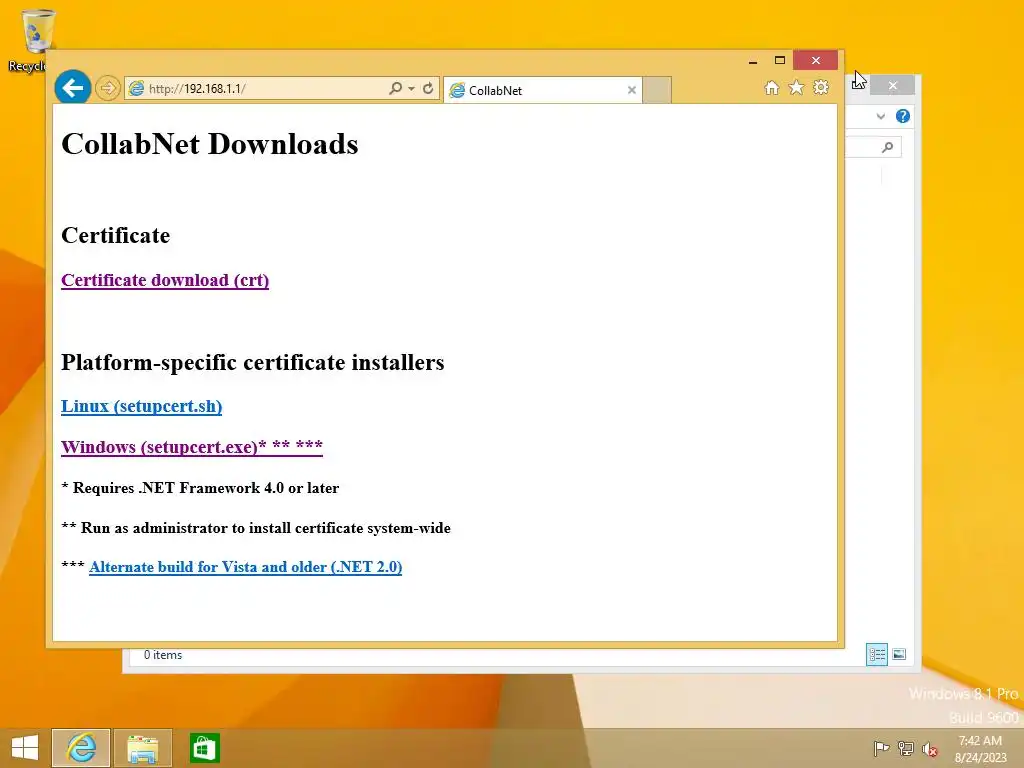The width and height of the screenshot is (1024, 768).
Task: Open a new tab button
Action: coord(657,90)
